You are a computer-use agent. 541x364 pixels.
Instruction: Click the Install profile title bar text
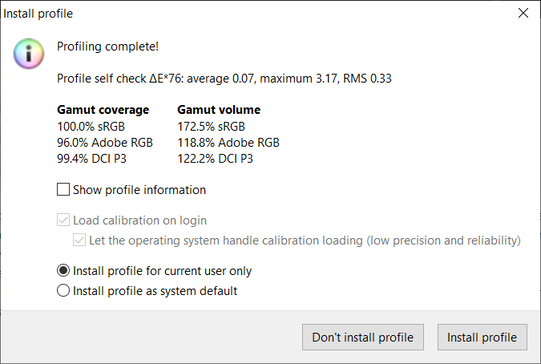(38, 13)
